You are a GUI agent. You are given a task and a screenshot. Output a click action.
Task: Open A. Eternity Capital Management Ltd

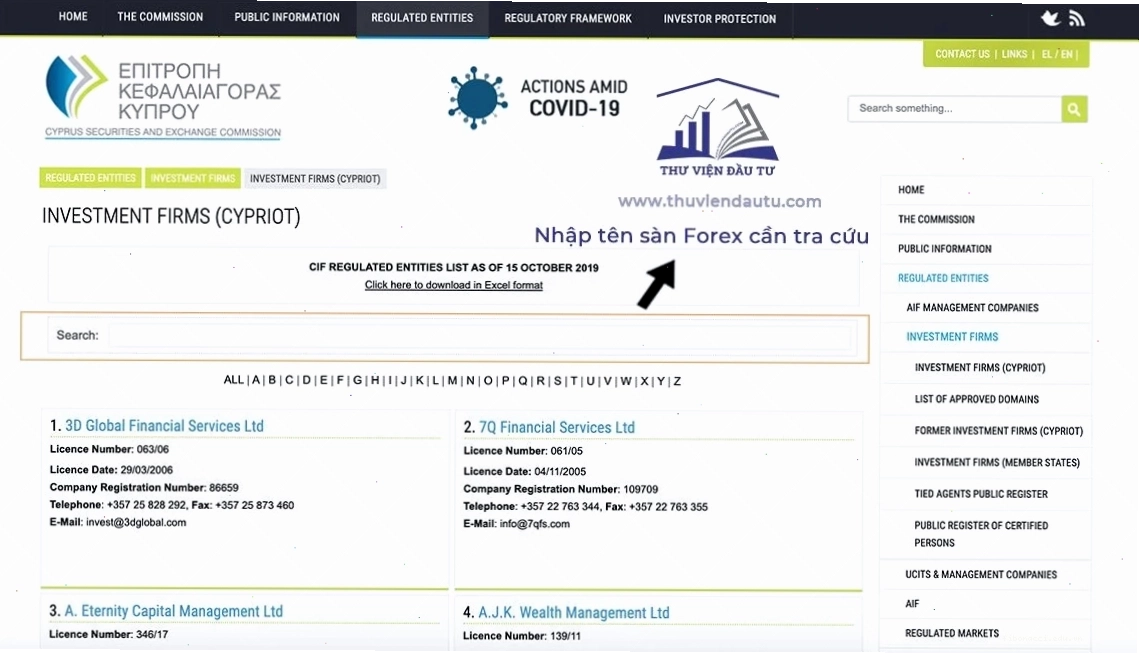tap(174, 611)
